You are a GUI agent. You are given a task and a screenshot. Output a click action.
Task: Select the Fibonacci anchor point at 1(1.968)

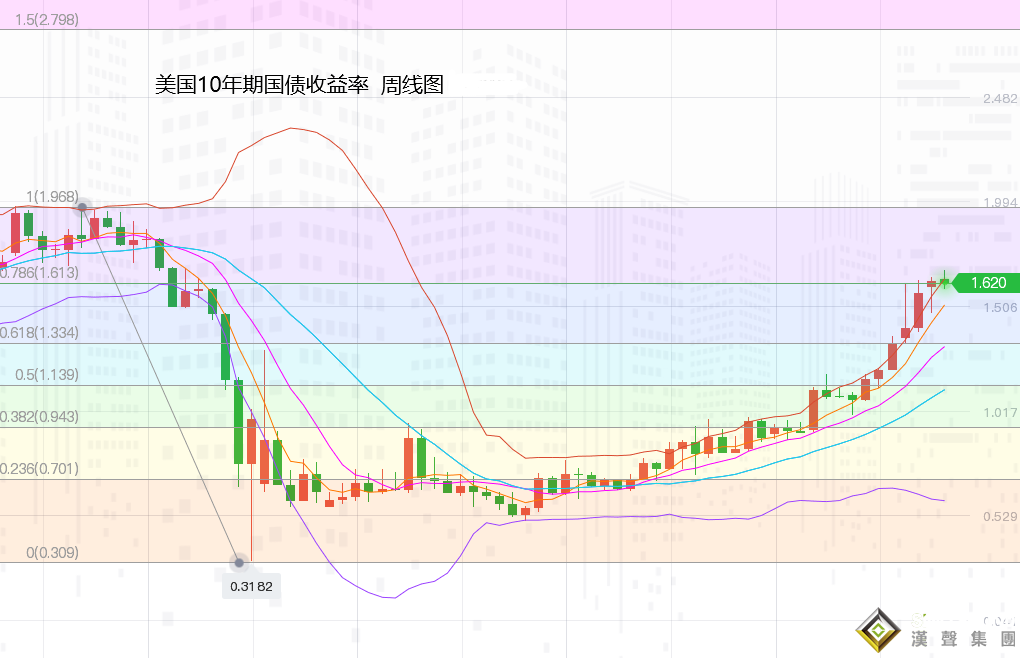(82, 207)
